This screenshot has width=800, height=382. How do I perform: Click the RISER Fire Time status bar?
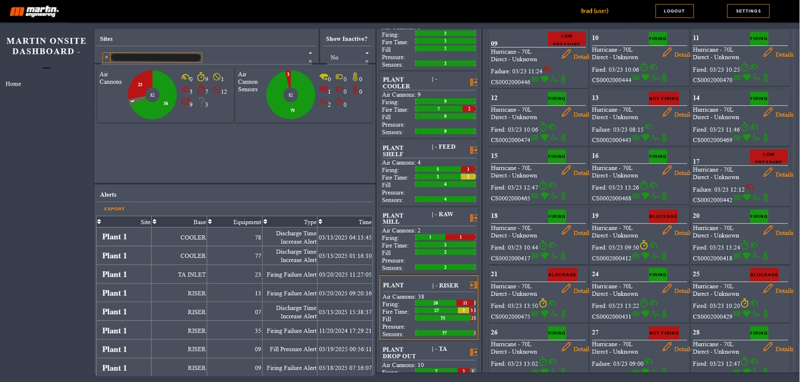445,310
